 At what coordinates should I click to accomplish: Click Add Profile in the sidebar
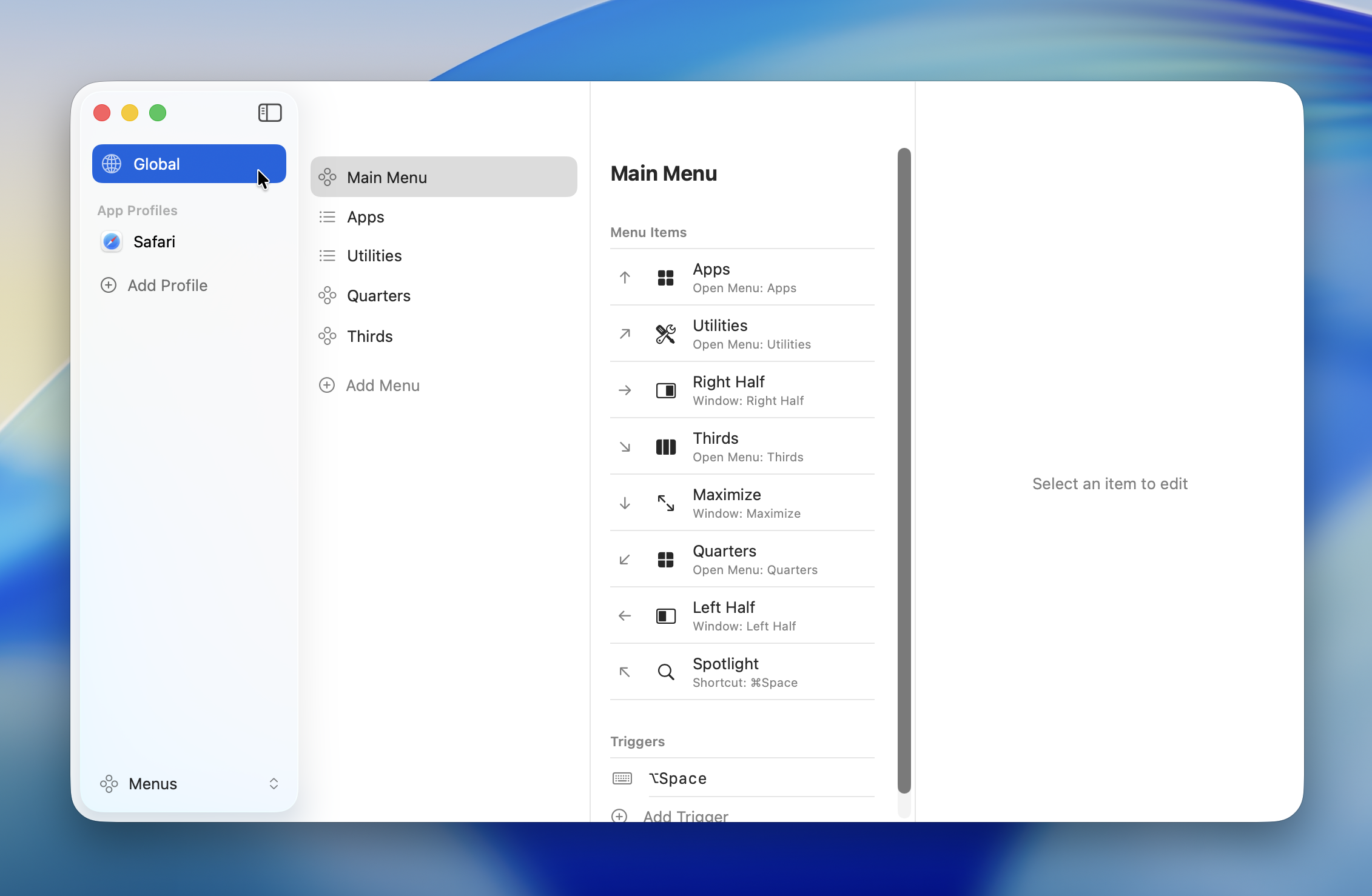tap(167, 285)
